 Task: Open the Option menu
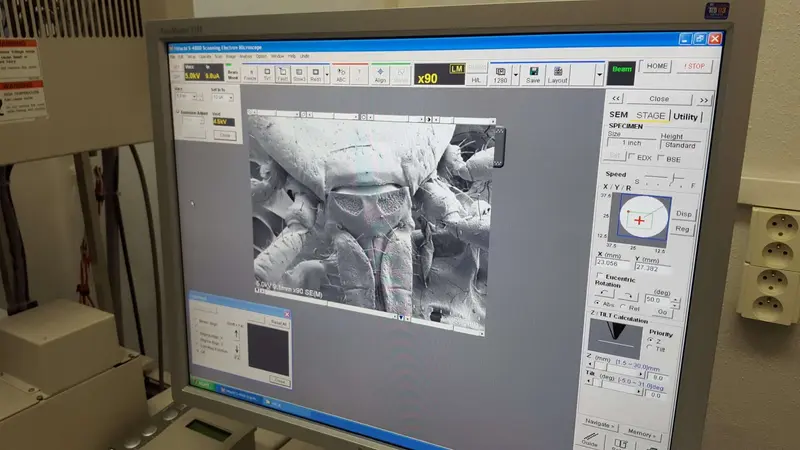click(x=261, y=56)
